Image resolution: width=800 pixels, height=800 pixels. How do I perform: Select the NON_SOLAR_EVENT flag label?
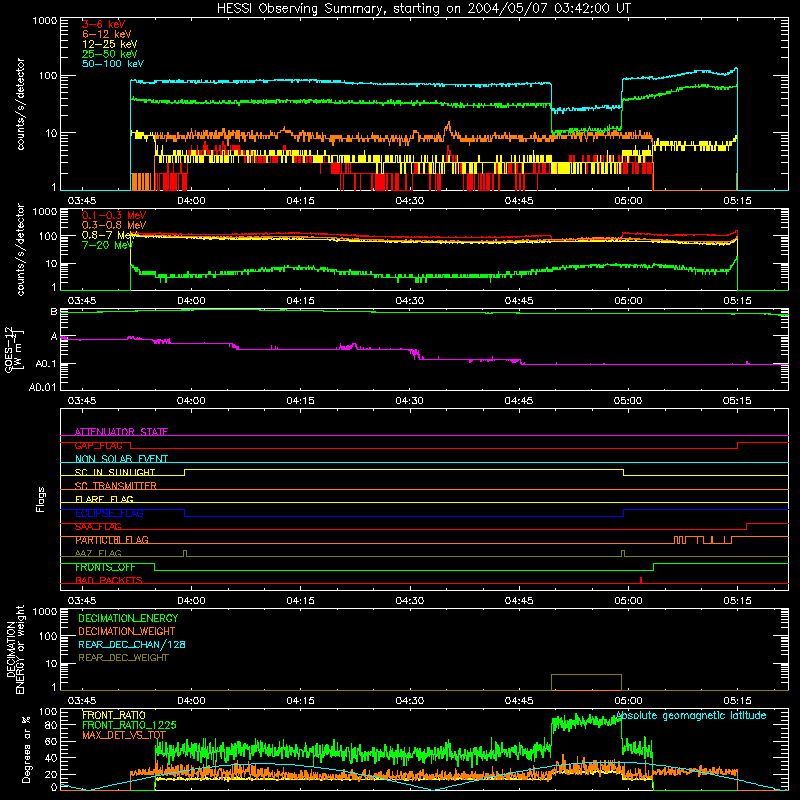point(121,459)
